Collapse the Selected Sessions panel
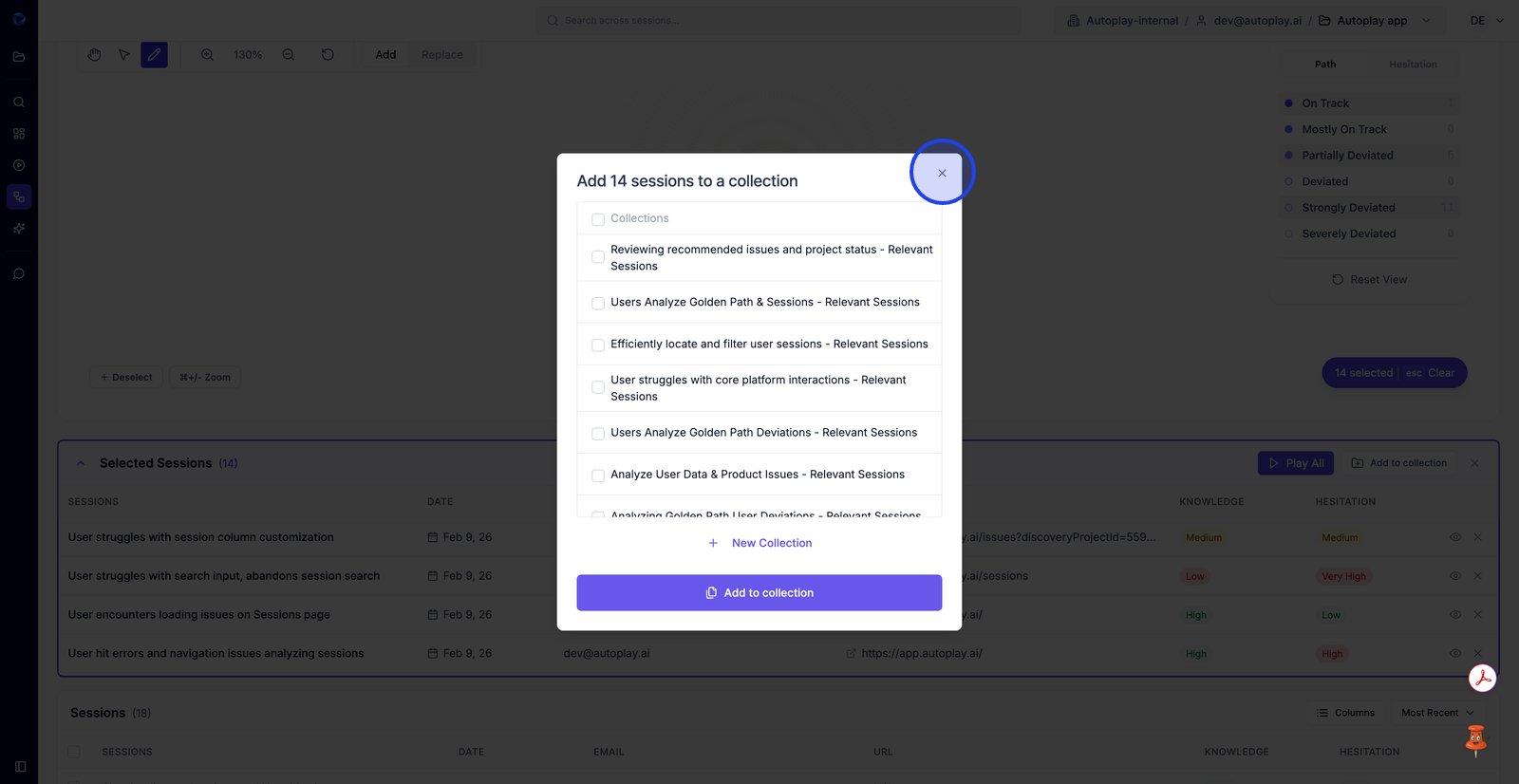This screenshot has height=784, width=1519. (x=81, y=463)
